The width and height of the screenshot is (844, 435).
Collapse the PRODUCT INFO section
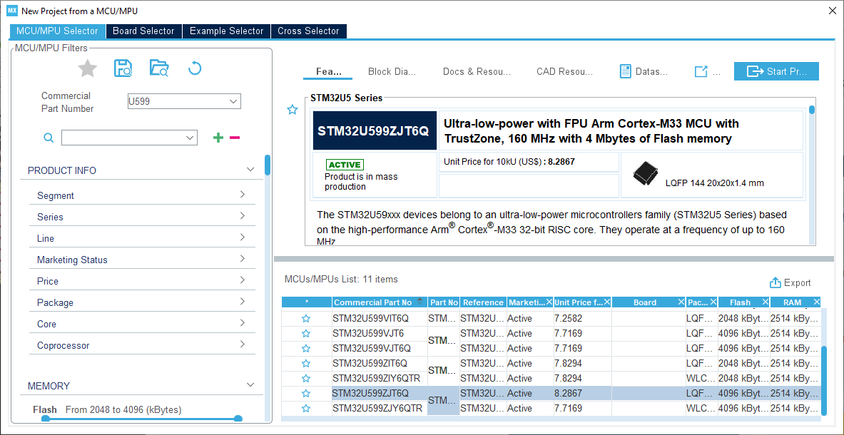pyautogui.click(x=250, y=170)
